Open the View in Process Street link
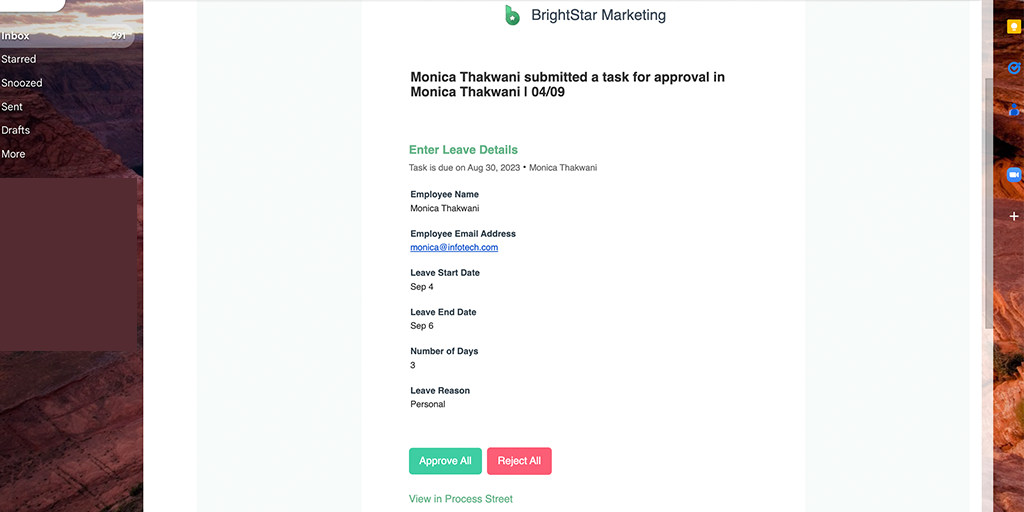 coord(460,499)
